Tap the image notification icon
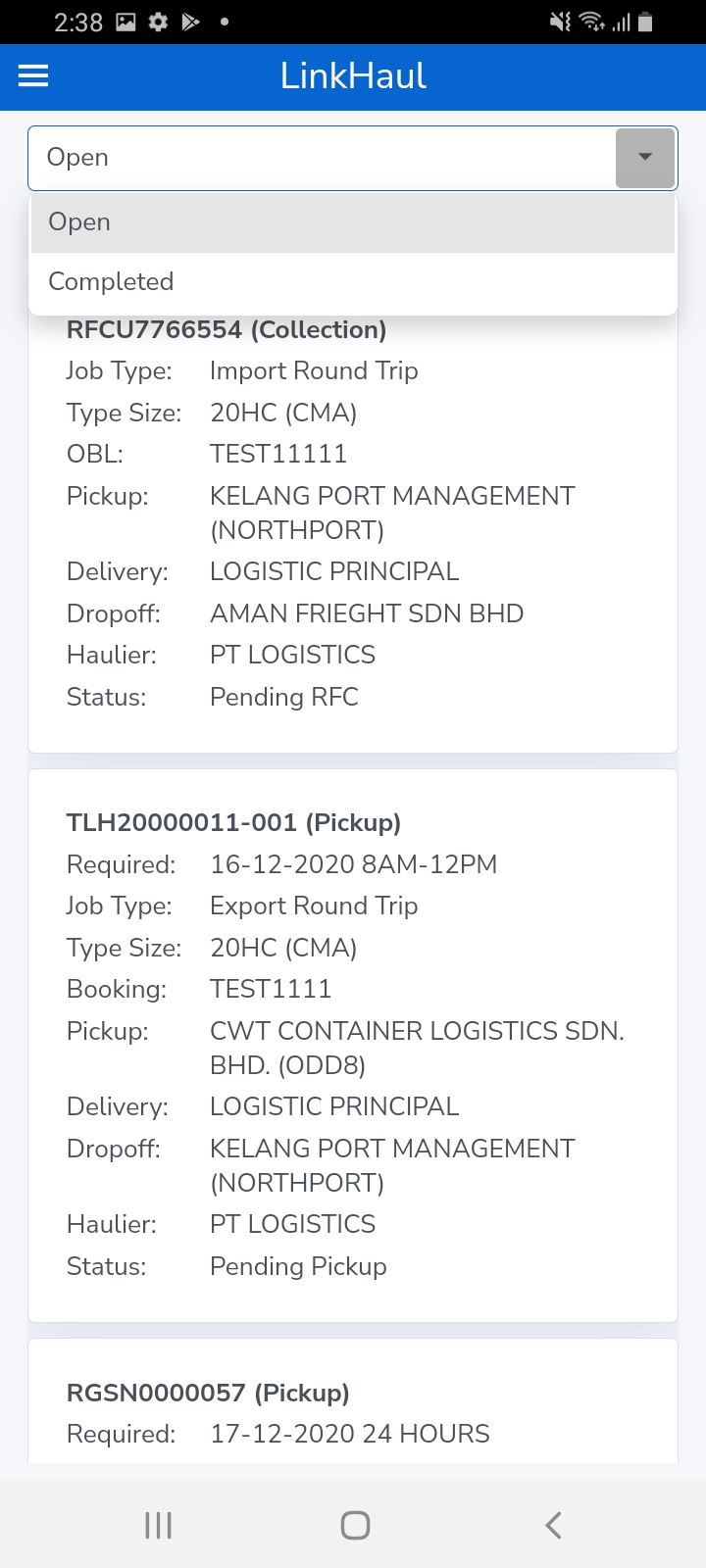Viewport: 706px width, 1568px height. 126,22
